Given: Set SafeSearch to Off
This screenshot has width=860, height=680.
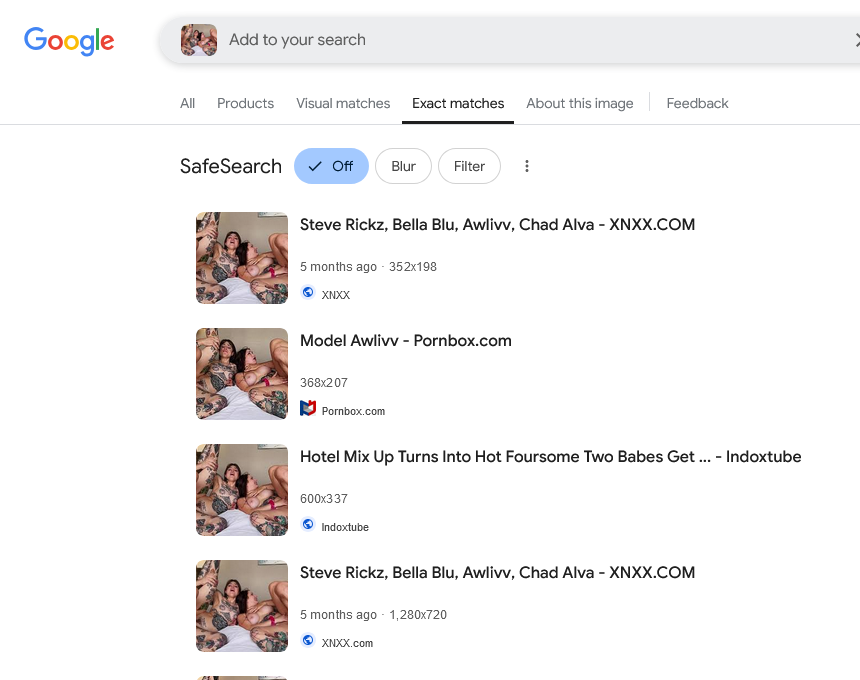Looking at the screenshot, I should click(331, 166).
